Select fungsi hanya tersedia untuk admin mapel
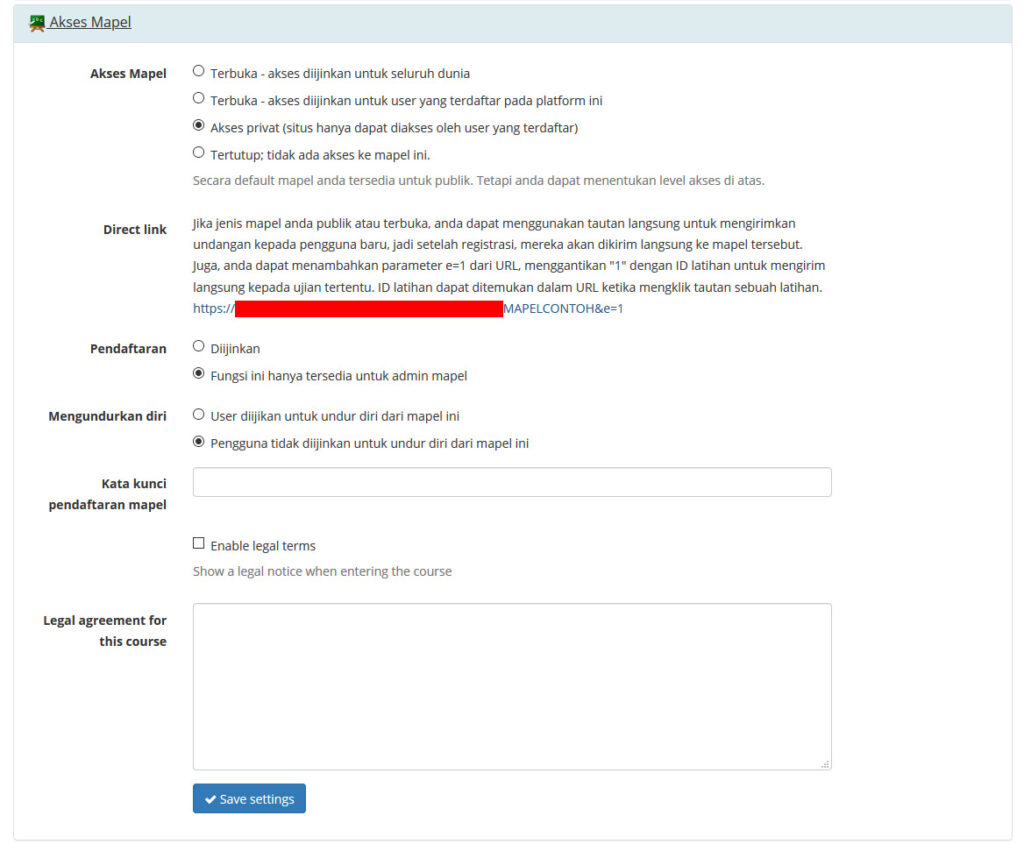 pos(198,376)
